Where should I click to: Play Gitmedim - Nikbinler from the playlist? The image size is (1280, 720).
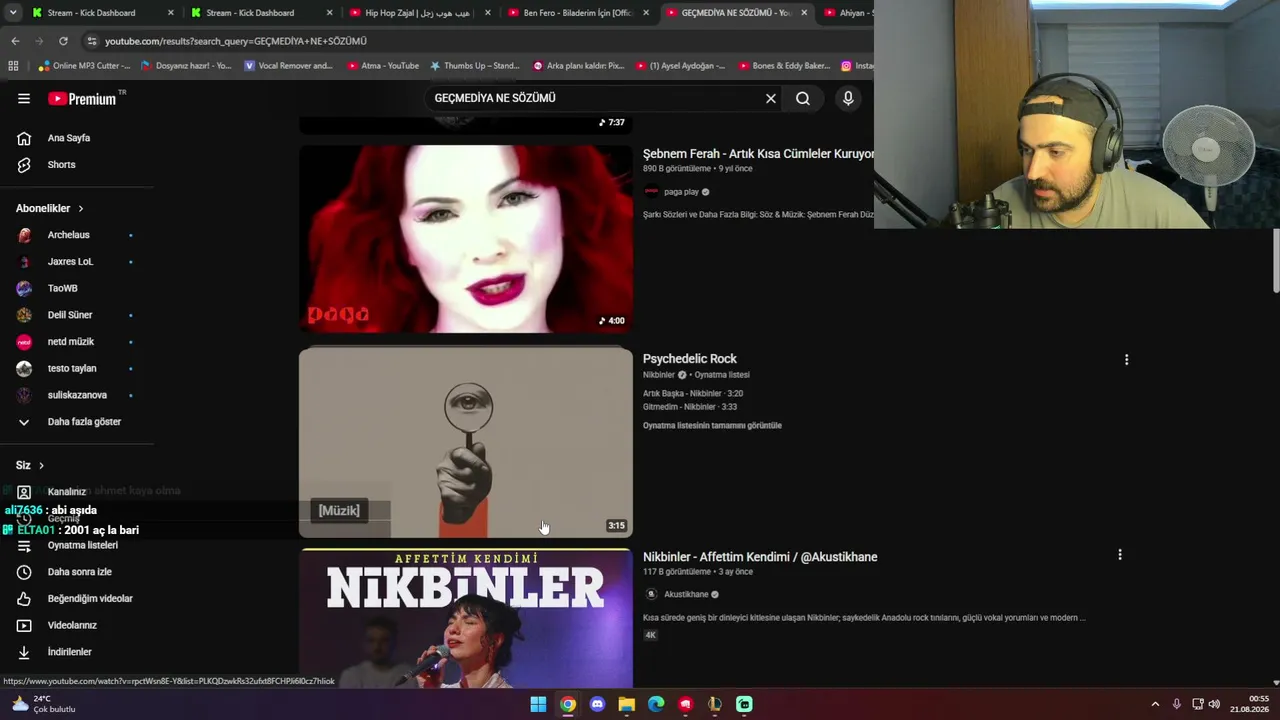pos(690,407)
